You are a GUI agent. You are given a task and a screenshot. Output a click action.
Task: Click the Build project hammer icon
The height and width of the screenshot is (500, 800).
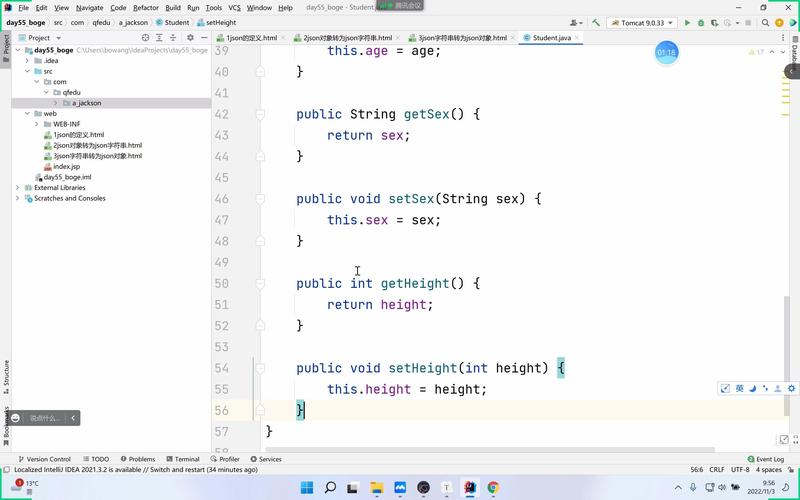click(x=596, y=22)
